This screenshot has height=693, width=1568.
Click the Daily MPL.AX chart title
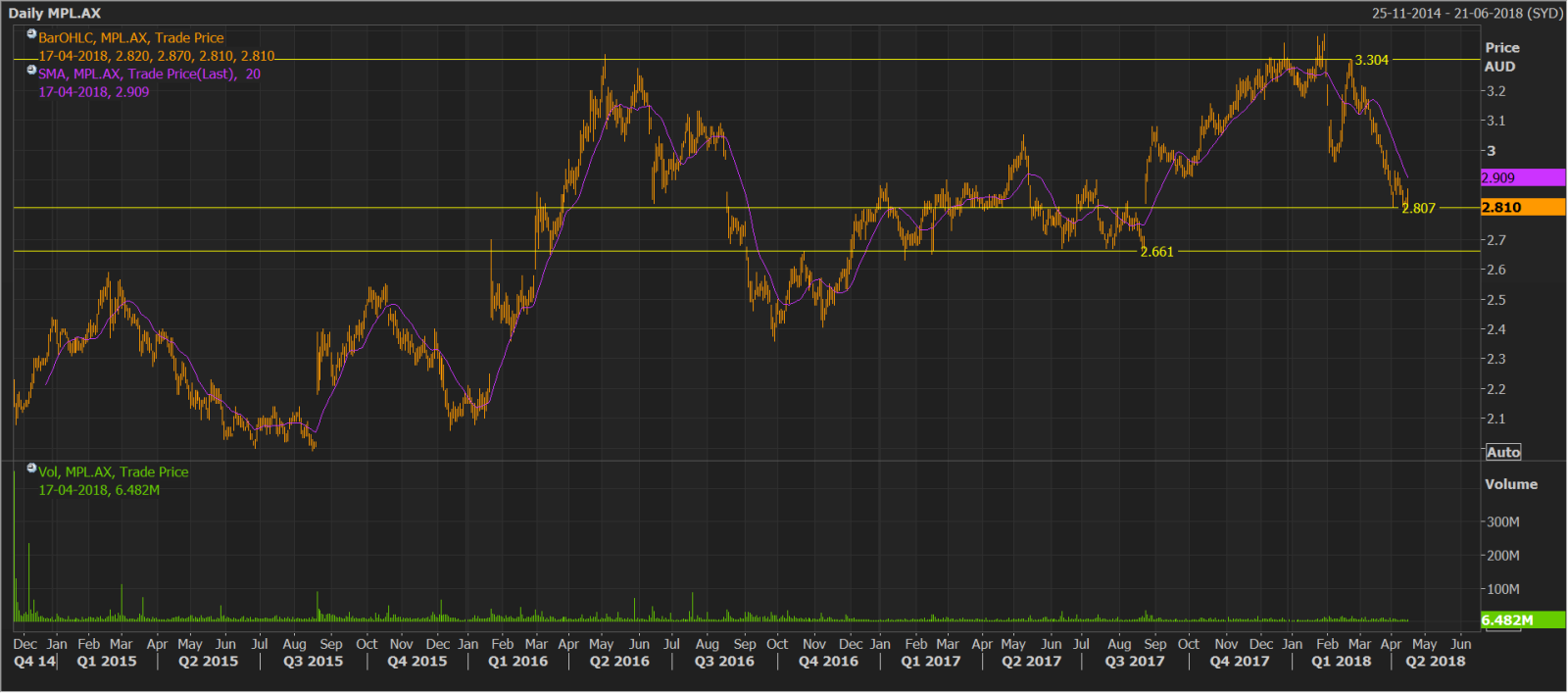coord(55,13)
